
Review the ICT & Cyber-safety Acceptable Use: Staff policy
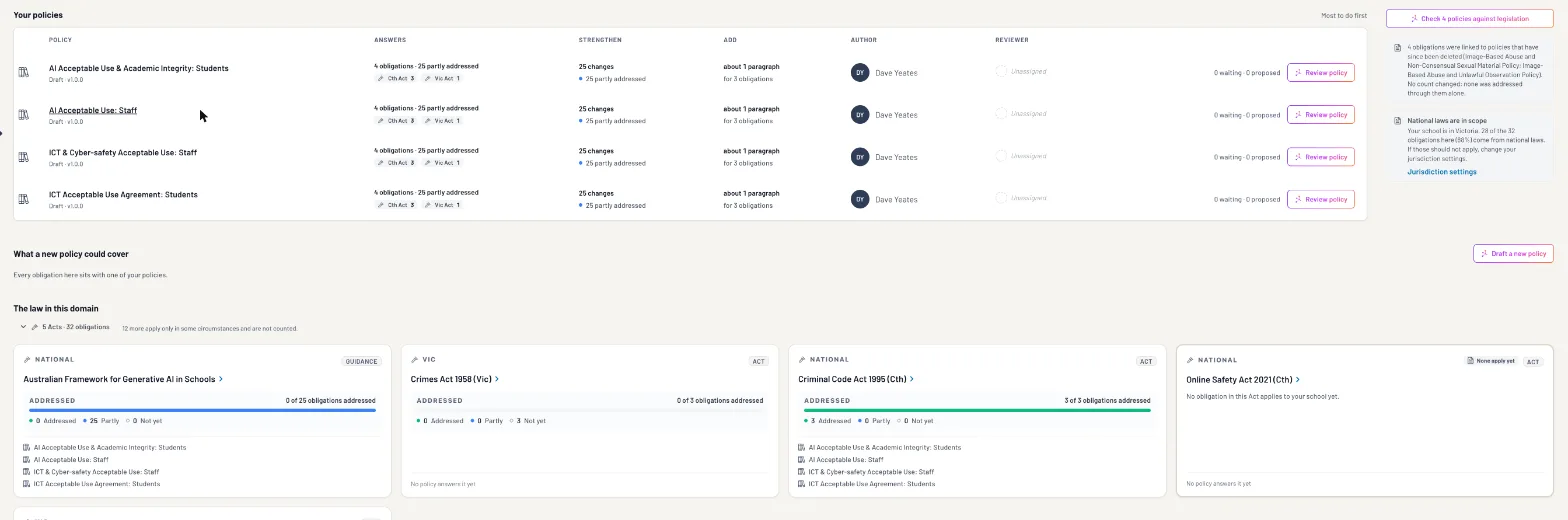pos(1320,157)
